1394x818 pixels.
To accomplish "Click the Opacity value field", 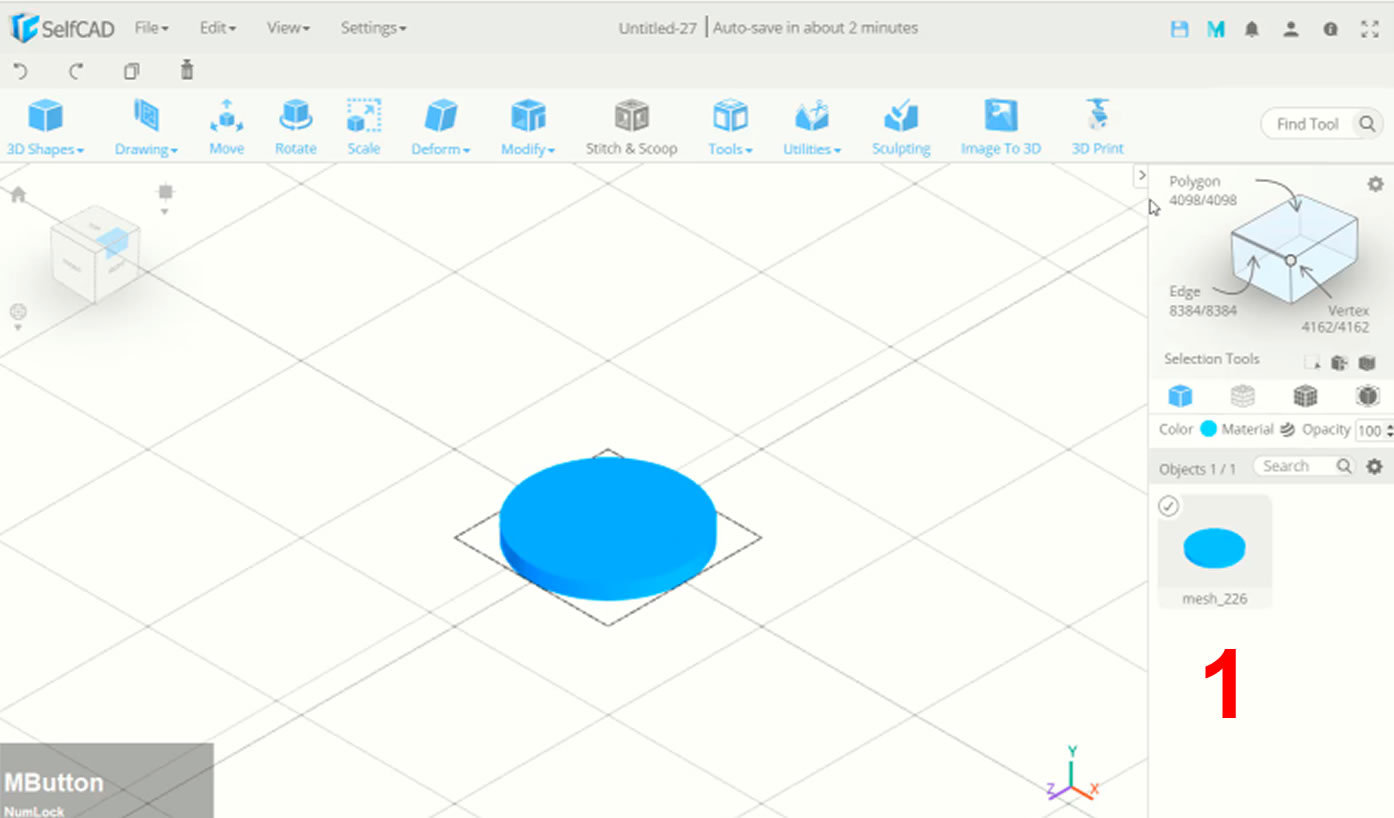I will (1368, 430).
